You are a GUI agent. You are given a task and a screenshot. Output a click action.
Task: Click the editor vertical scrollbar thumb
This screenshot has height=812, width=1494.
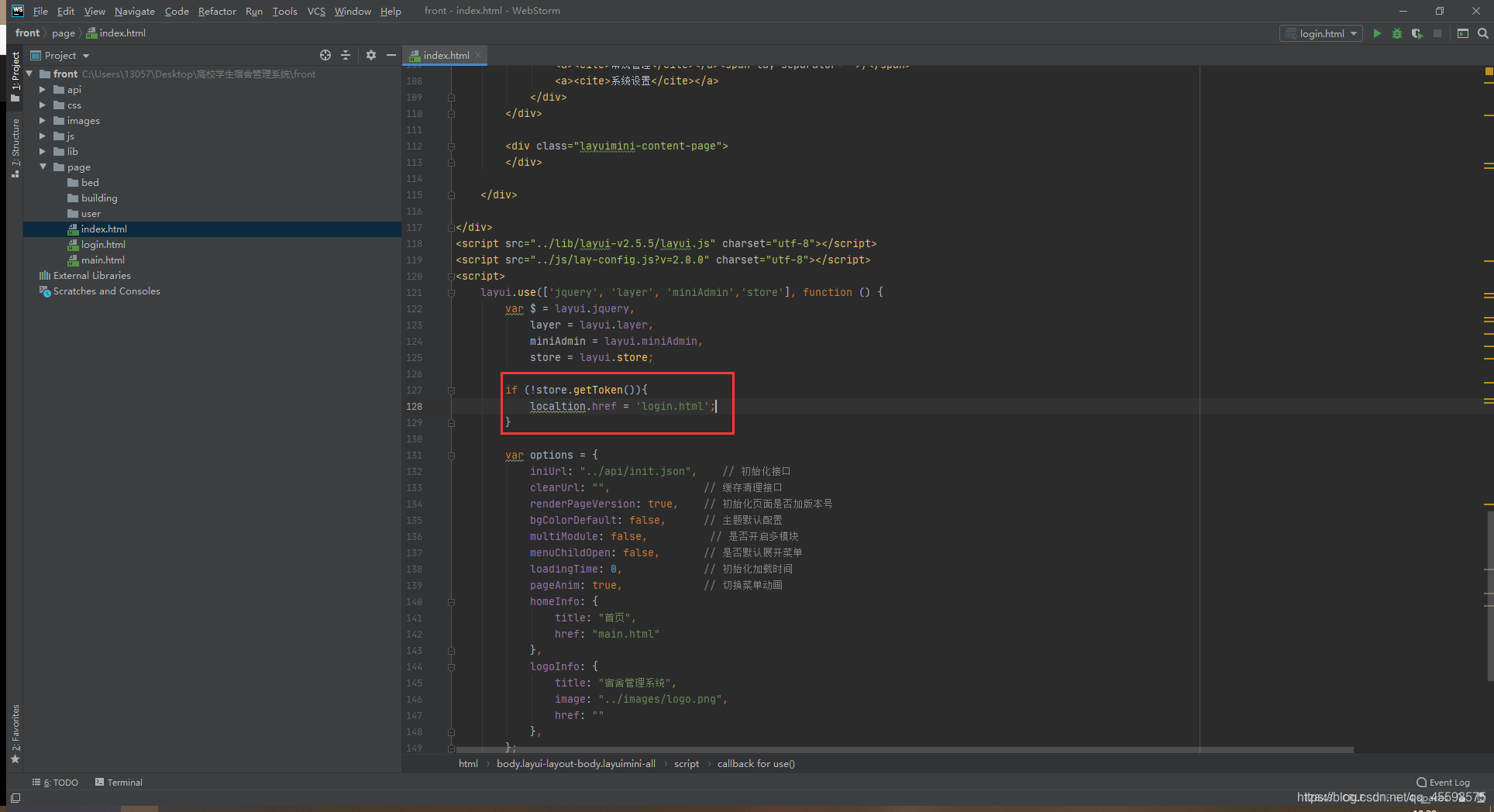tap(1489, 597)
